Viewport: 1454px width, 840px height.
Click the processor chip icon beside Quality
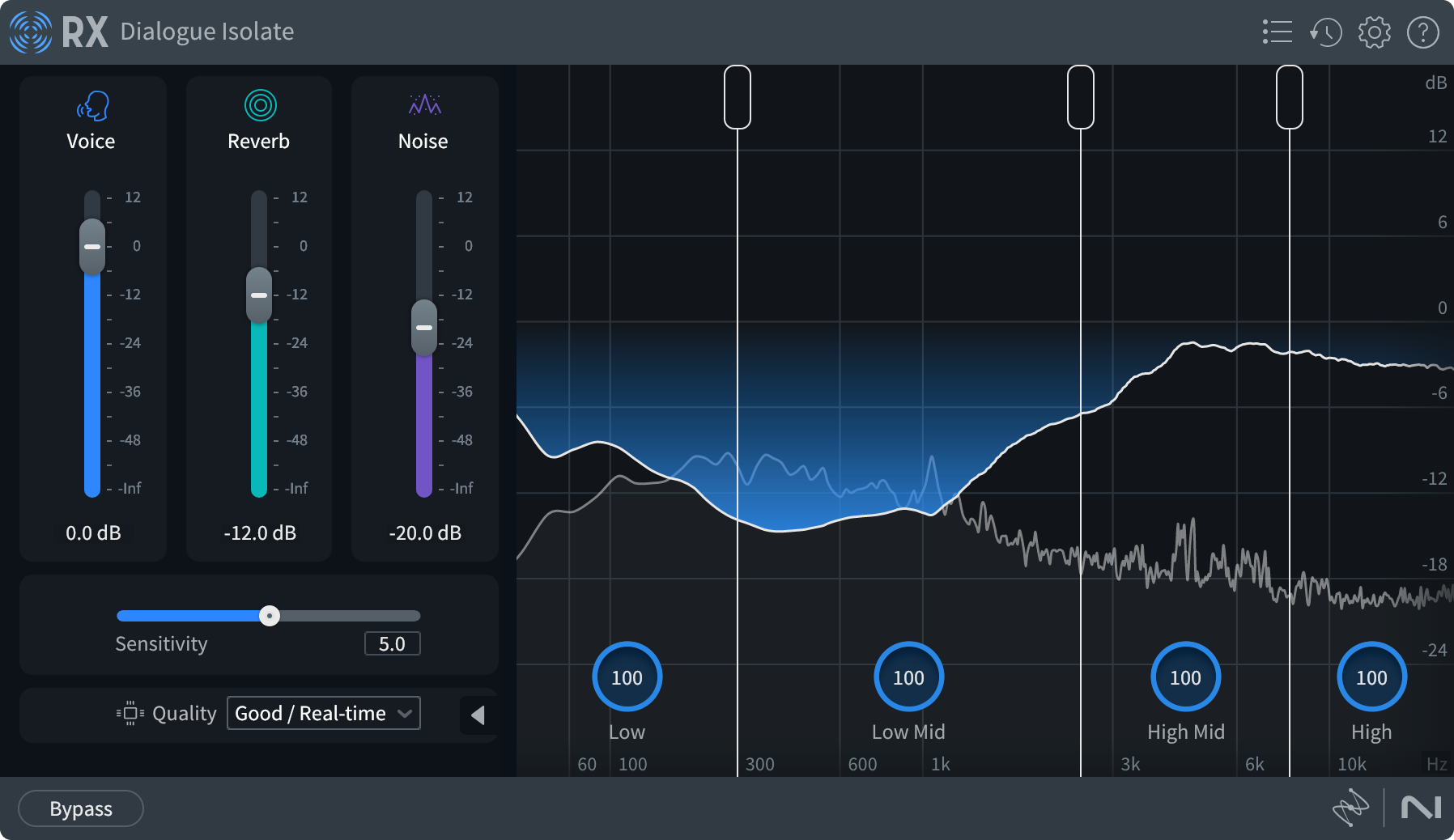(x=130, y=713)
